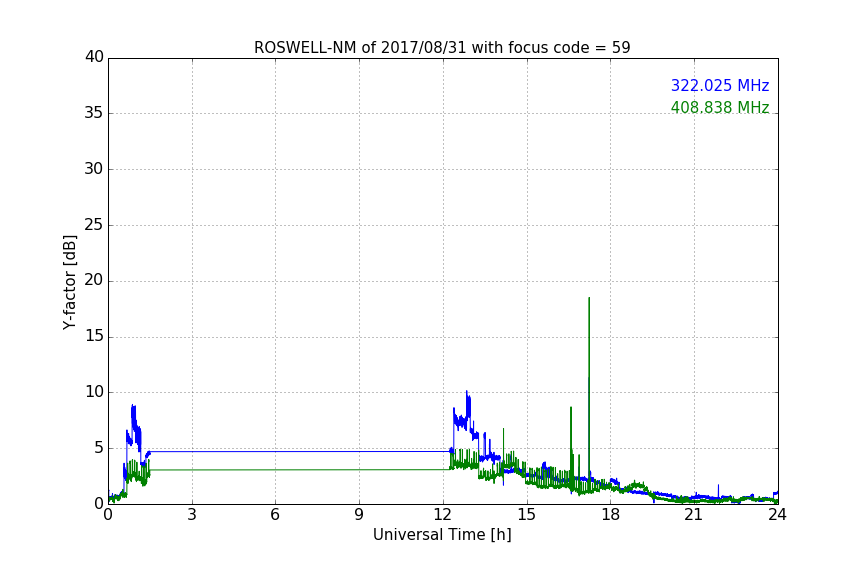Click y-axis tick label '40'
This screenshot has height=576, width=864.
tap(94, 57)
